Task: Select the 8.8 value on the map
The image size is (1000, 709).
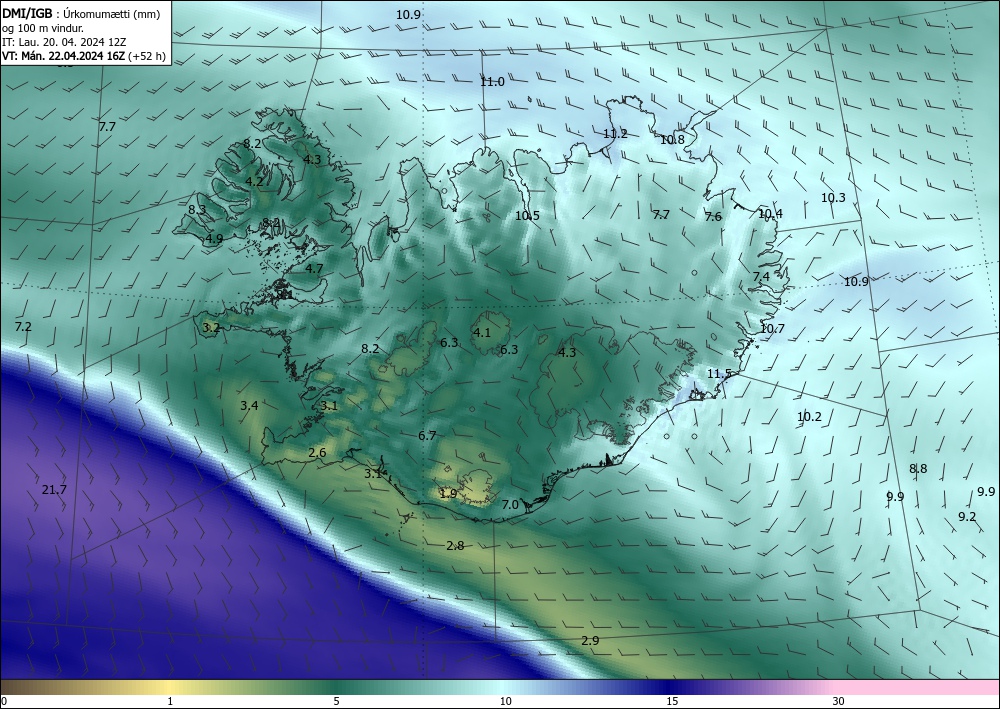Action: coord(918,469)
